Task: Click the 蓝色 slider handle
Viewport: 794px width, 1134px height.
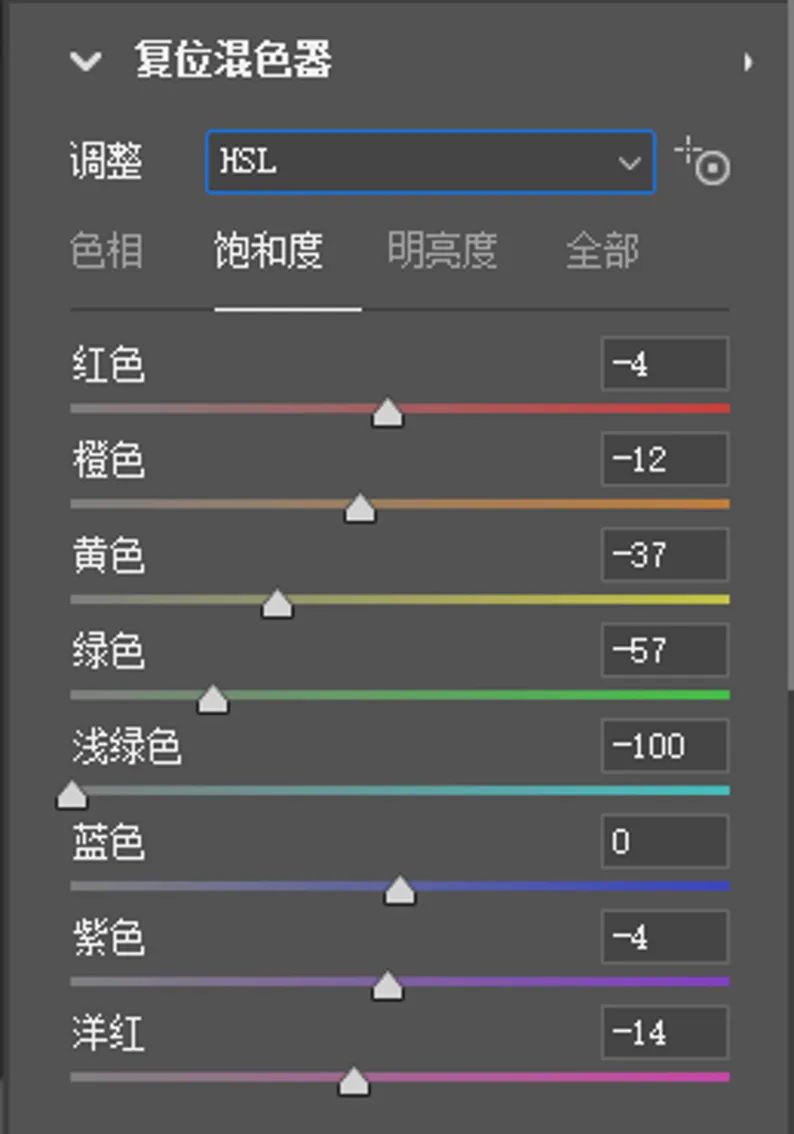Action: [x=400, y=891]
